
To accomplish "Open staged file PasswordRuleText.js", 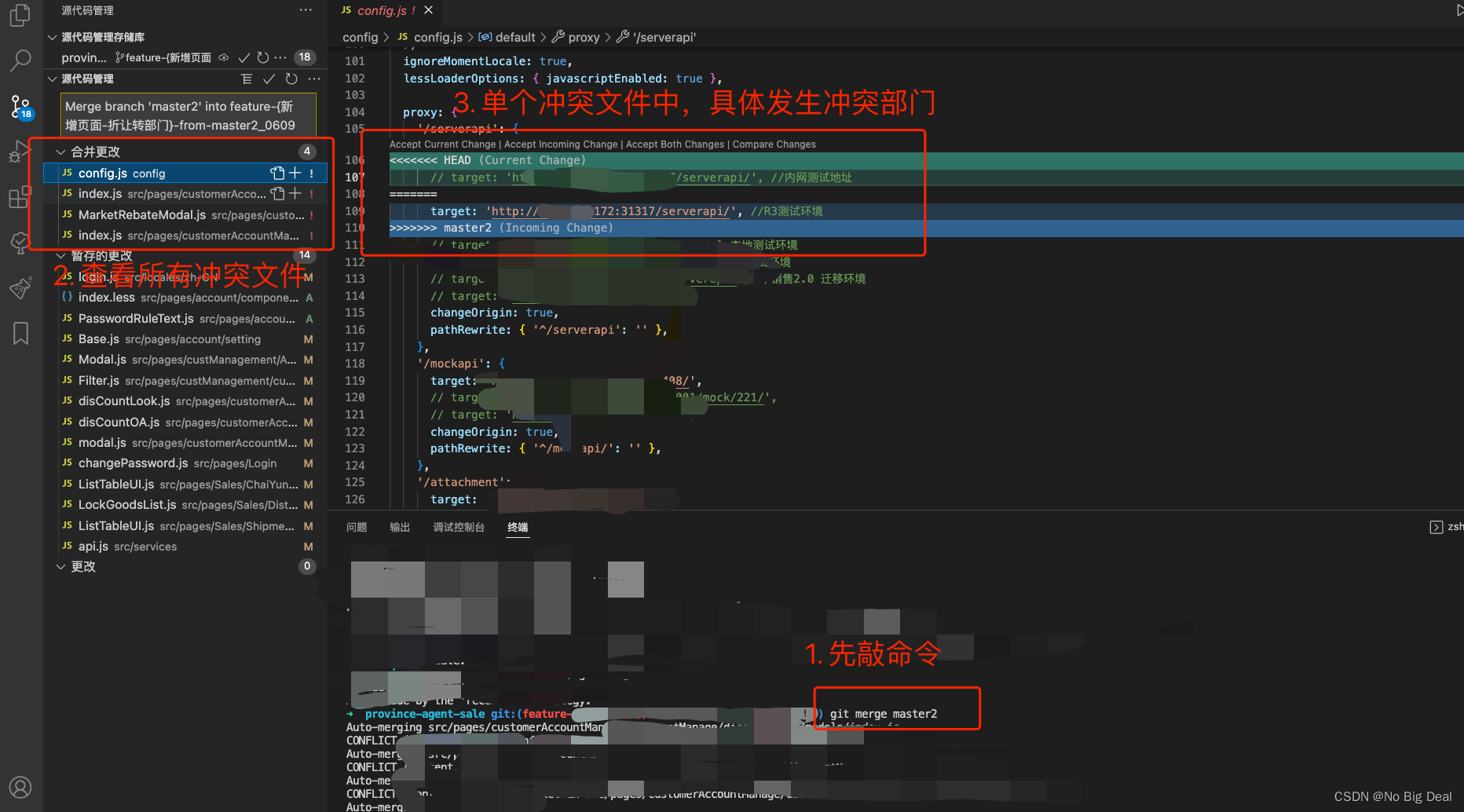I will (185, 318).
